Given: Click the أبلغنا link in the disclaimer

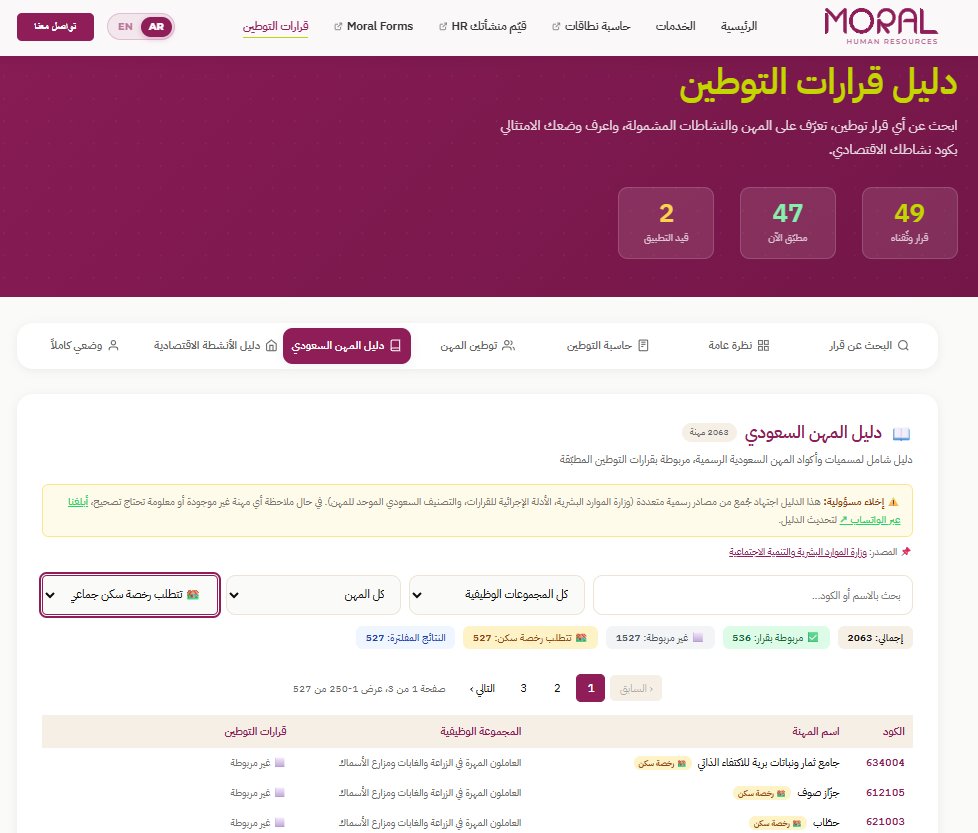Looking at the screenshot, I should [x=78, y=502].
